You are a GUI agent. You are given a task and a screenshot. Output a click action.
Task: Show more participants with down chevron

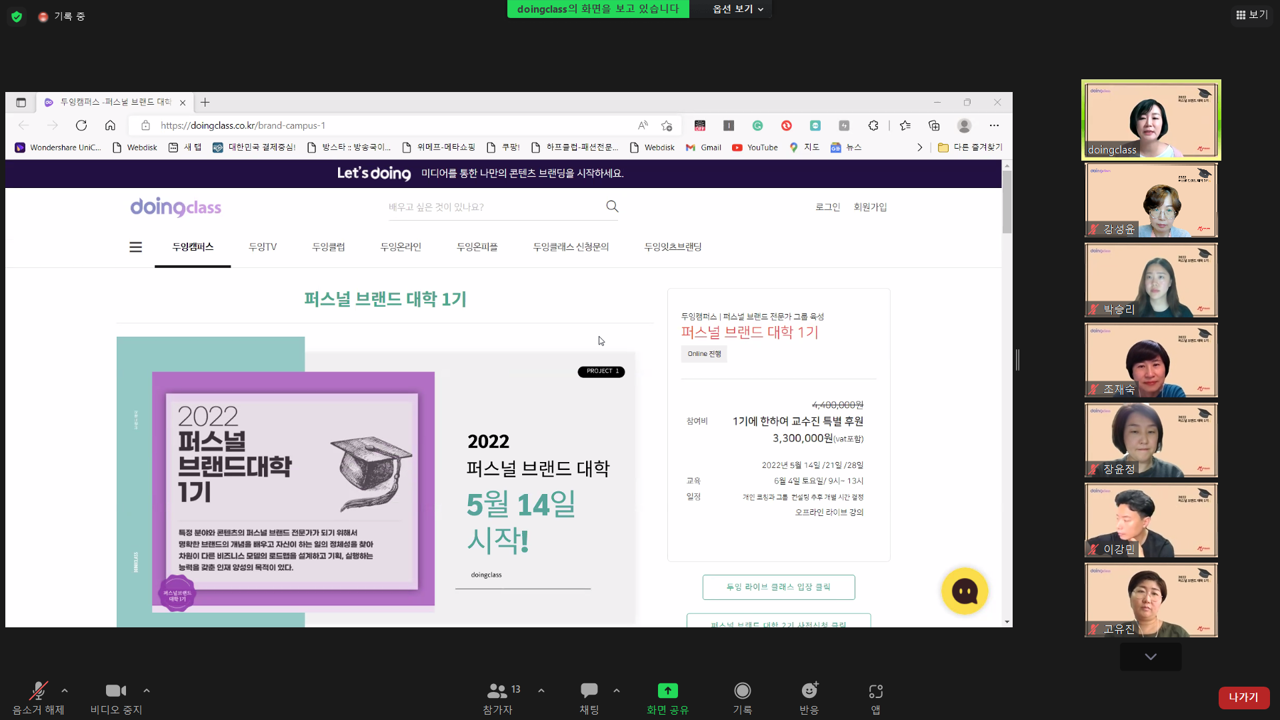1151,657
